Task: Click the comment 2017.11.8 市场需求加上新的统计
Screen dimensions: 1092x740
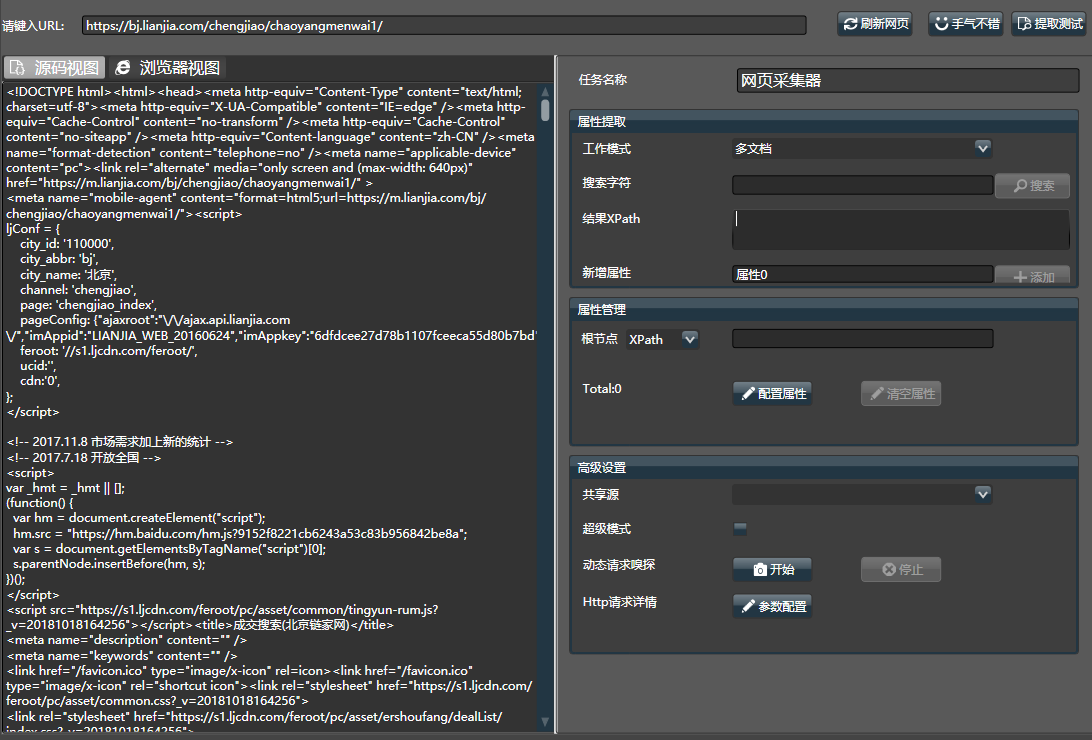Action: [119, 442]
